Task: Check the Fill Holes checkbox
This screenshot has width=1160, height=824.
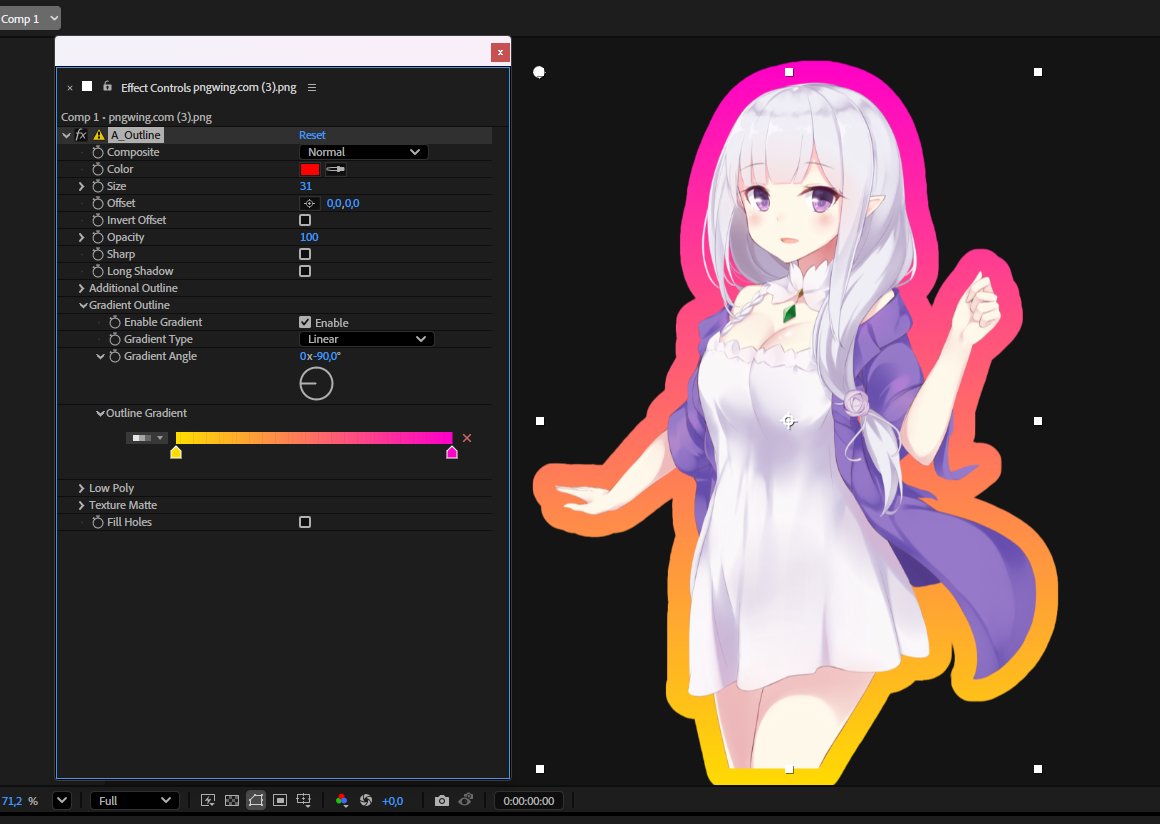Action: (x=305, y=522)
